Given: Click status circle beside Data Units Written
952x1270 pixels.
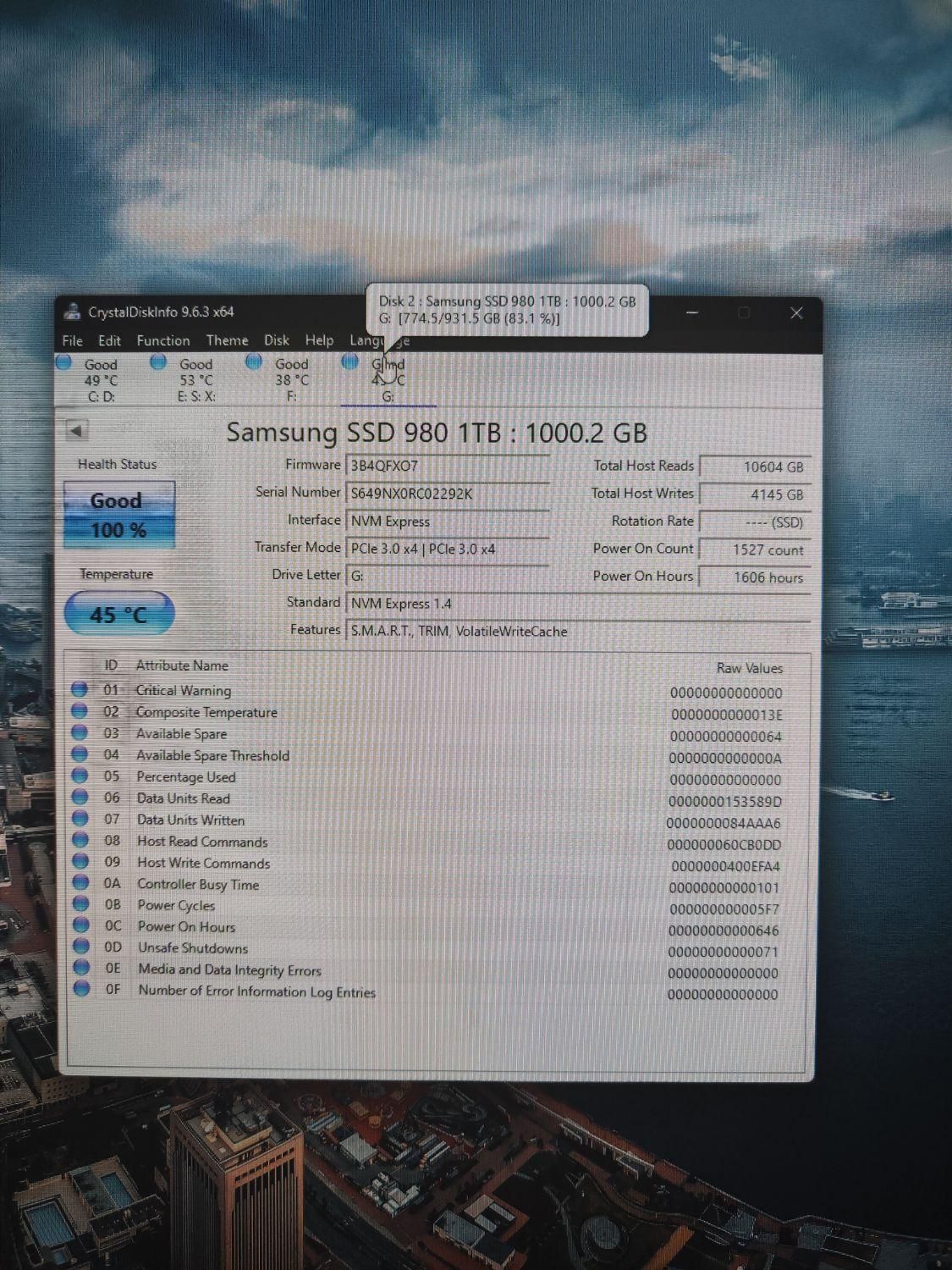Looking at the screenshot, I should (80, 819).
